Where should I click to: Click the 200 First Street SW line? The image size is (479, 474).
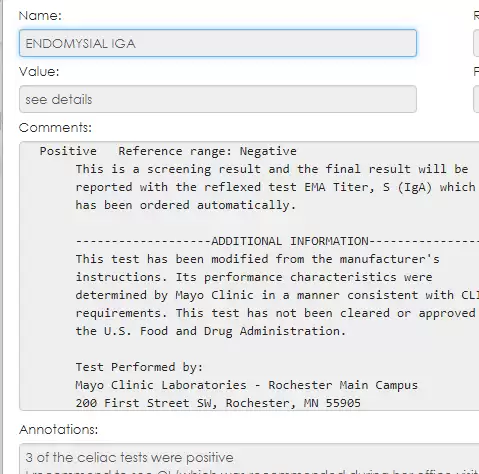[x=218, y=403]
